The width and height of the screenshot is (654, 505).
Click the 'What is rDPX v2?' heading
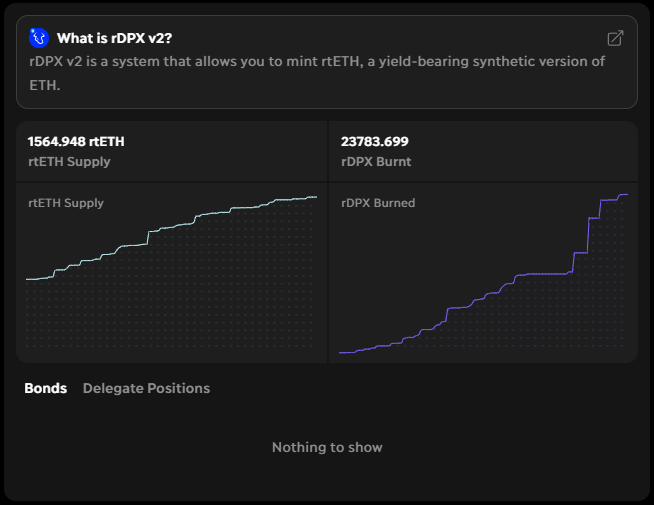pos(115,38)
